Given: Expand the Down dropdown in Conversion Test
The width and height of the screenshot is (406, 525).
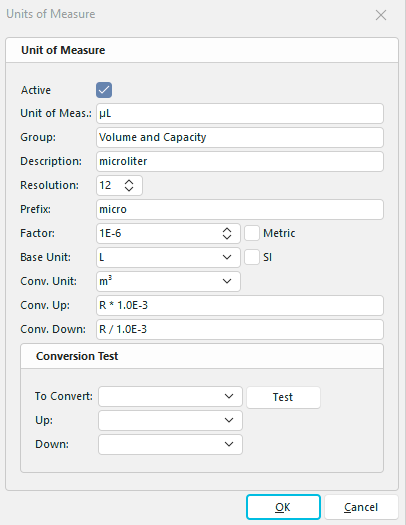Looking at the screenshot, I should (x=229, y=444).
